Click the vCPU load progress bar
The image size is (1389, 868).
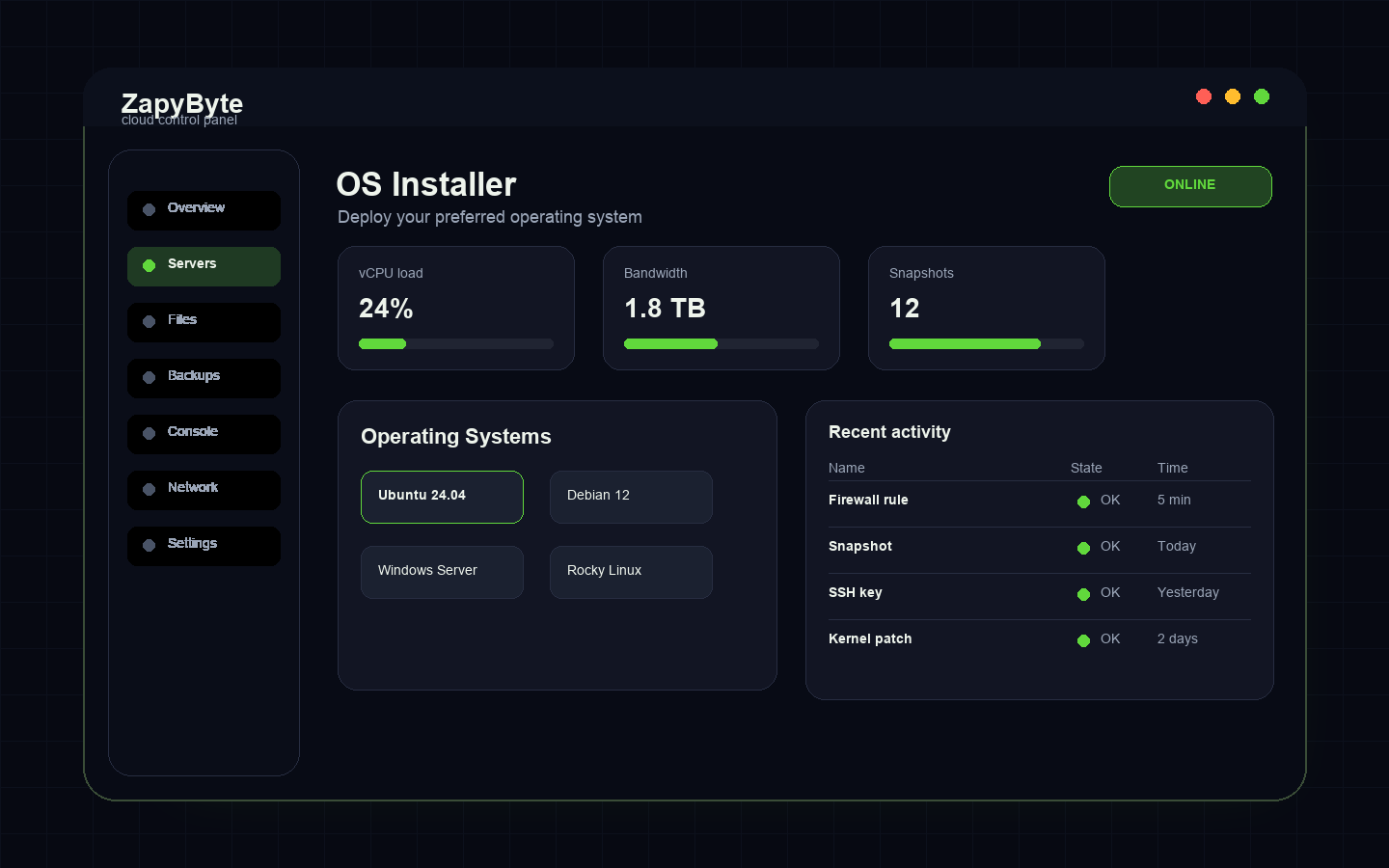tap(456, 343)
